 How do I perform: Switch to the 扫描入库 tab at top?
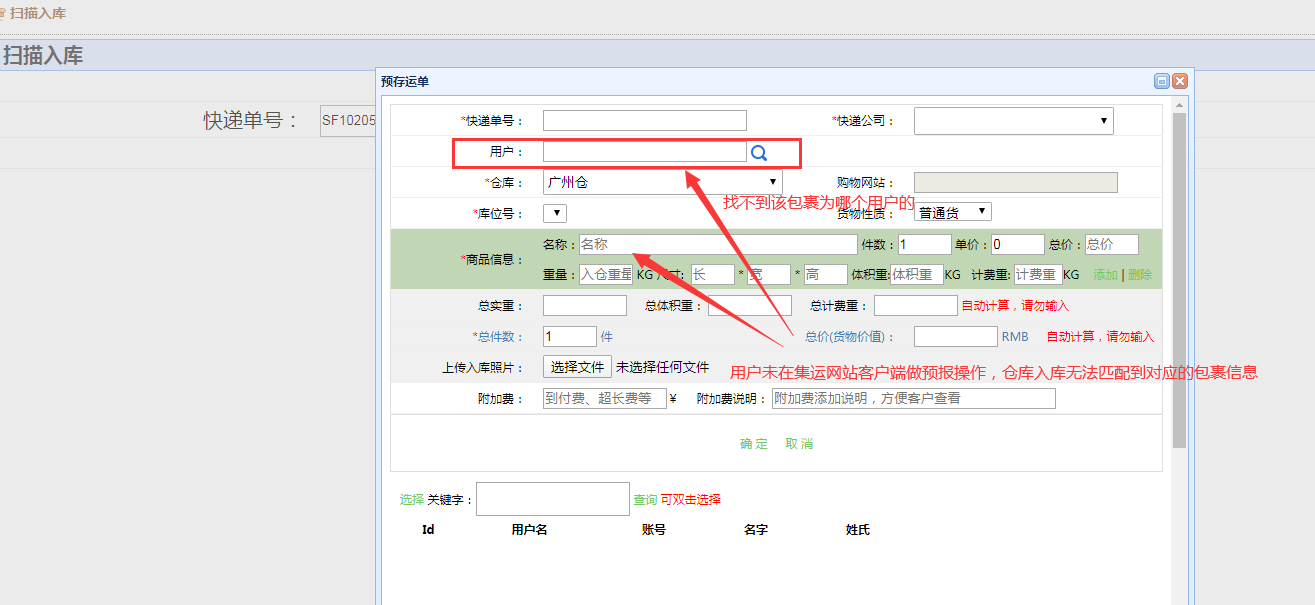coord(40,14)
